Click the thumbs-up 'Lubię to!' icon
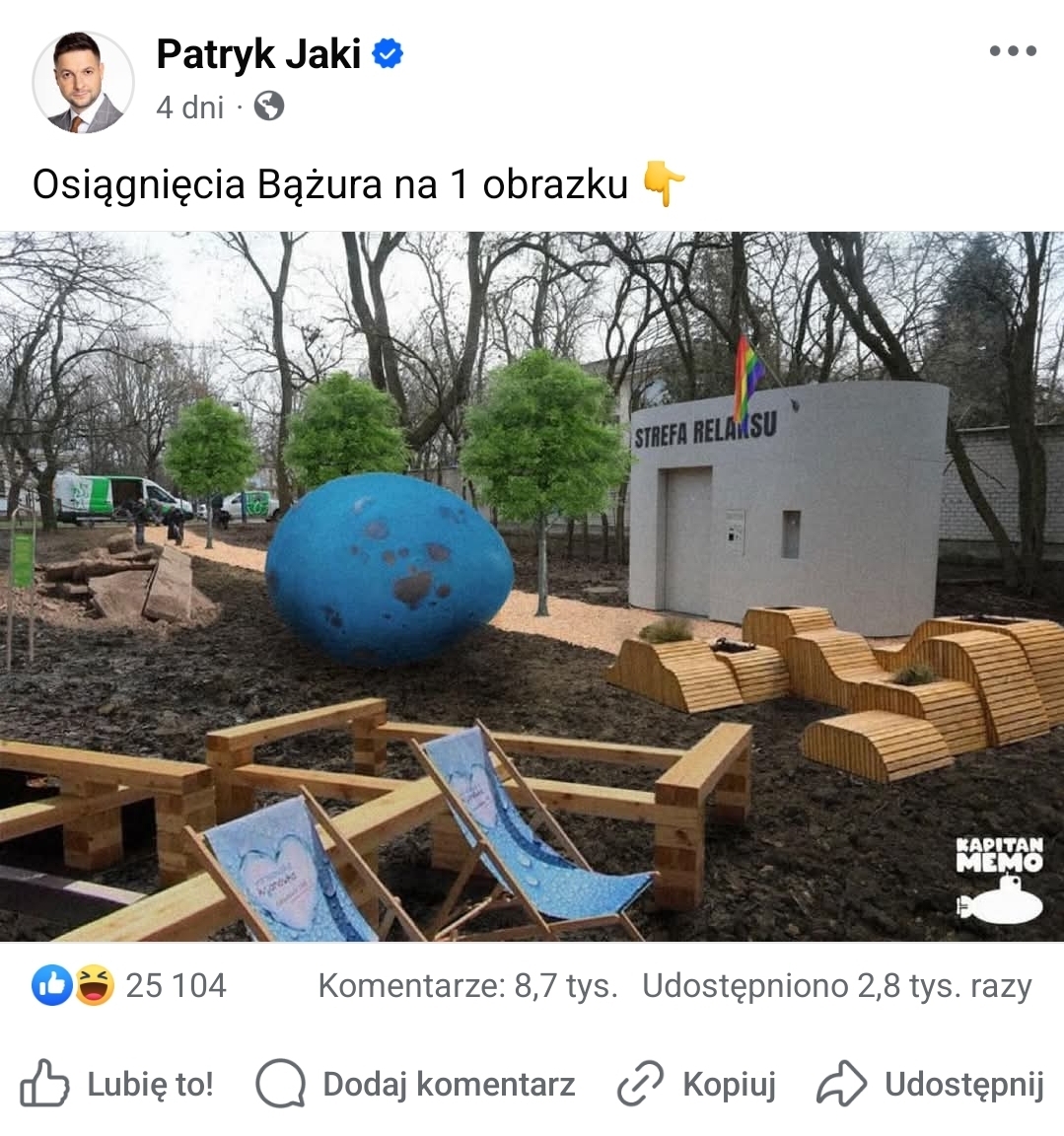Image resolution: width=1064 pixels, height=1136 pixels. pos(44,1084)
